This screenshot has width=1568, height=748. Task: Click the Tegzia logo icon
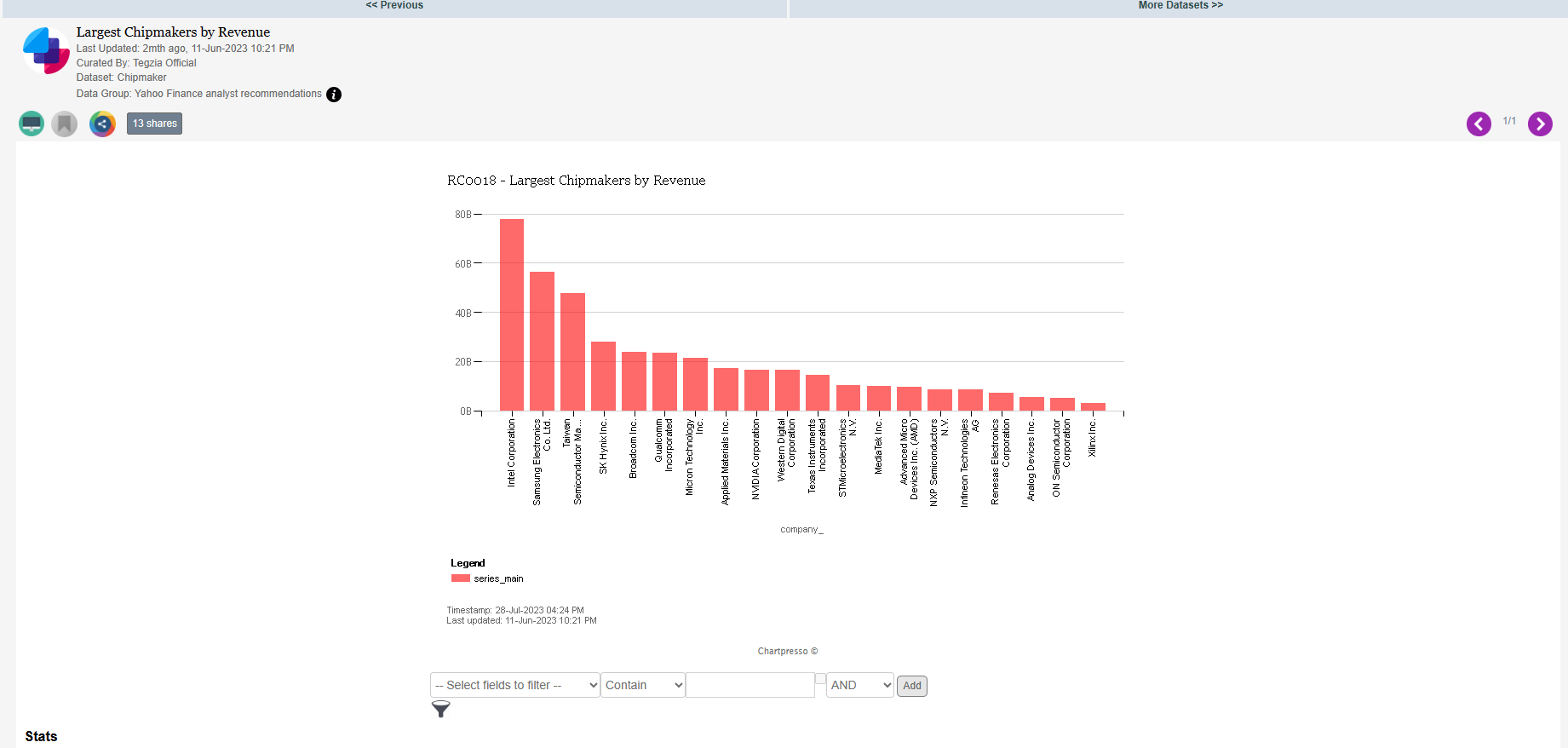coord(46,50)
